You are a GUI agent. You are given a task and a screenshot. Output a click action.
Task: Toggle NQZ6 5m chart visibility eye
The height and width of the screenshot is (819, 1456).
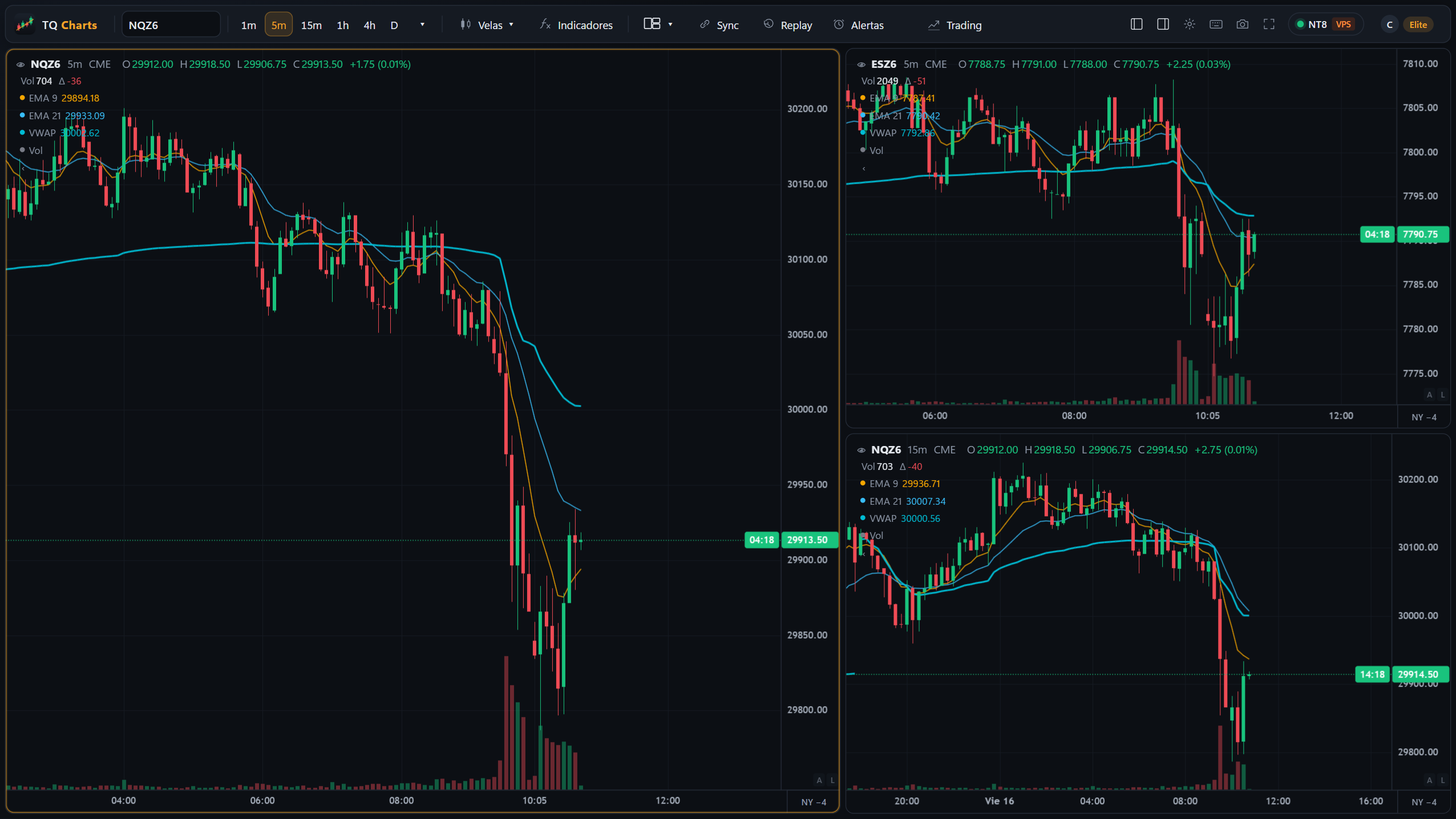tap(21, 64)
